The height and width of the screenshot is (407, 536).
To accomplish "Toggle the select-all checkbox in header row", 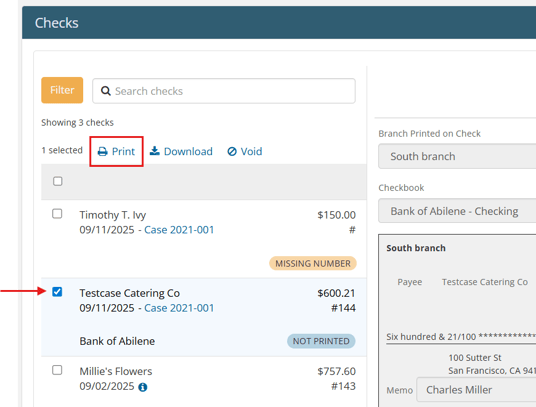I will pyautogui.click(x=58, y=181).
